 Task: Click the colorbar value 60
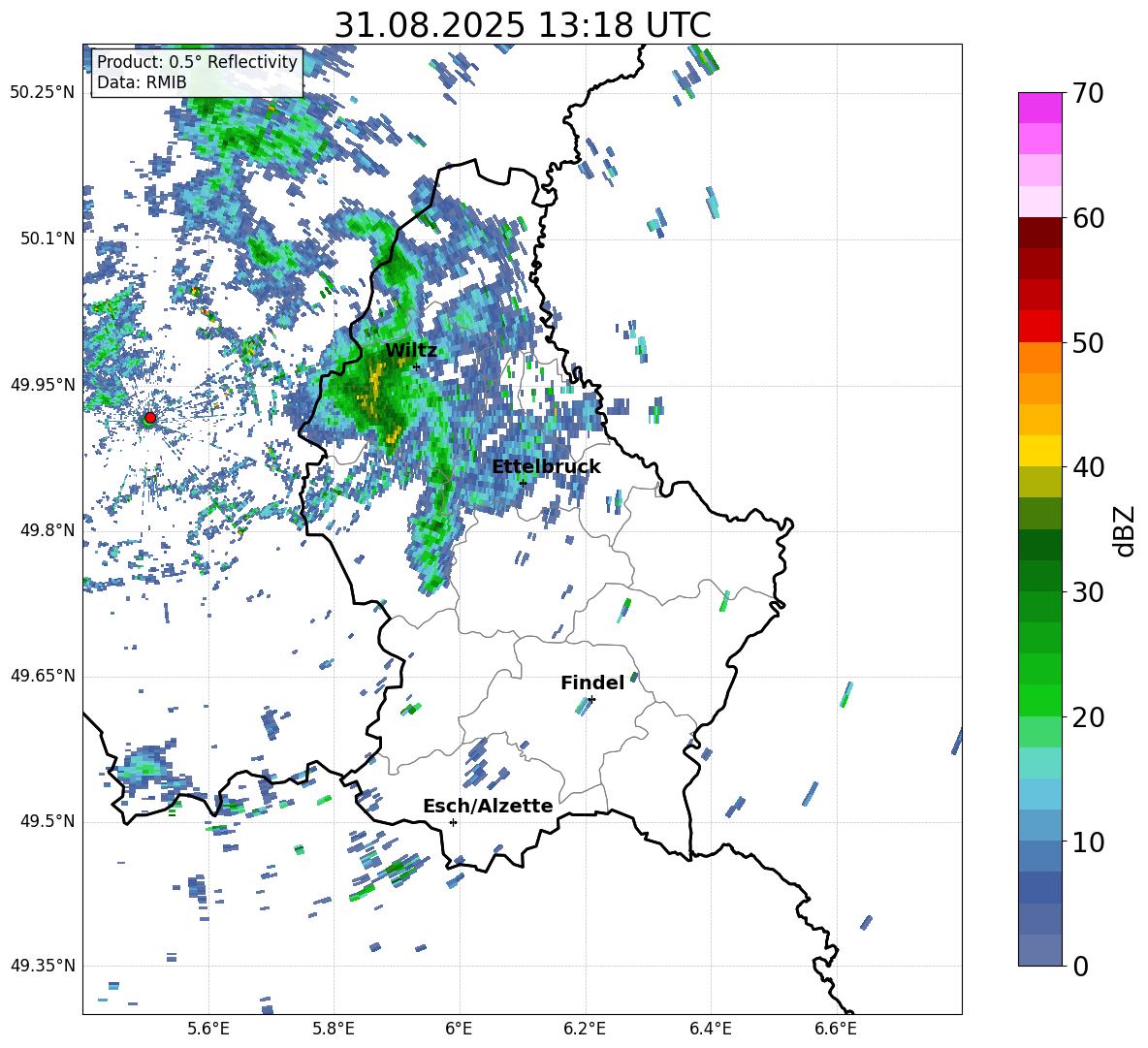[1088, 218]
